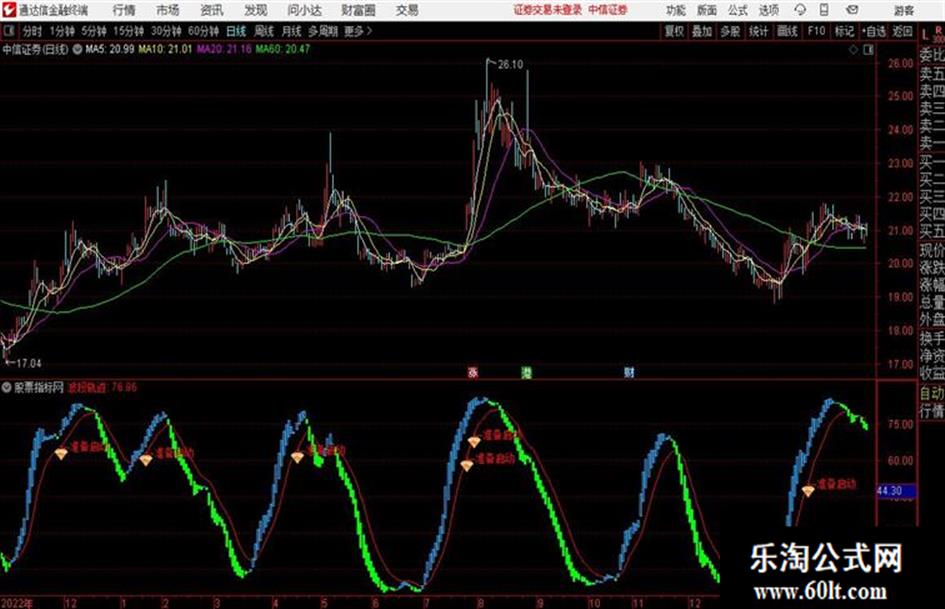Expand the 更多 periods dropdown
The height and width of the screenshot is (609, 945).
pyautogui.click(x=358, y=31)
